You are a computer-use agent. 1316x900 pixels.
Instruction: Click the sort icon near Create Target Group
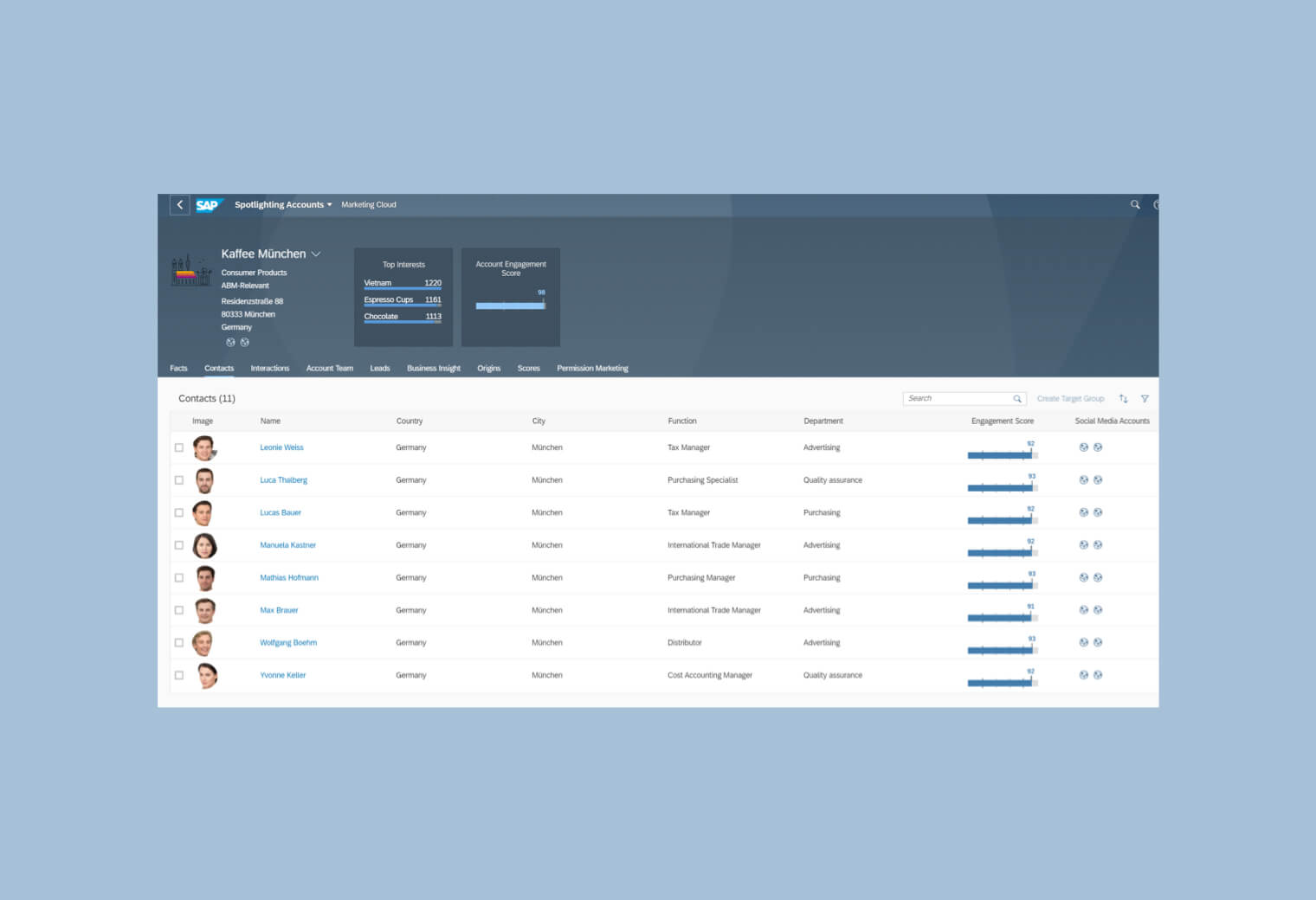[1123, 398]
